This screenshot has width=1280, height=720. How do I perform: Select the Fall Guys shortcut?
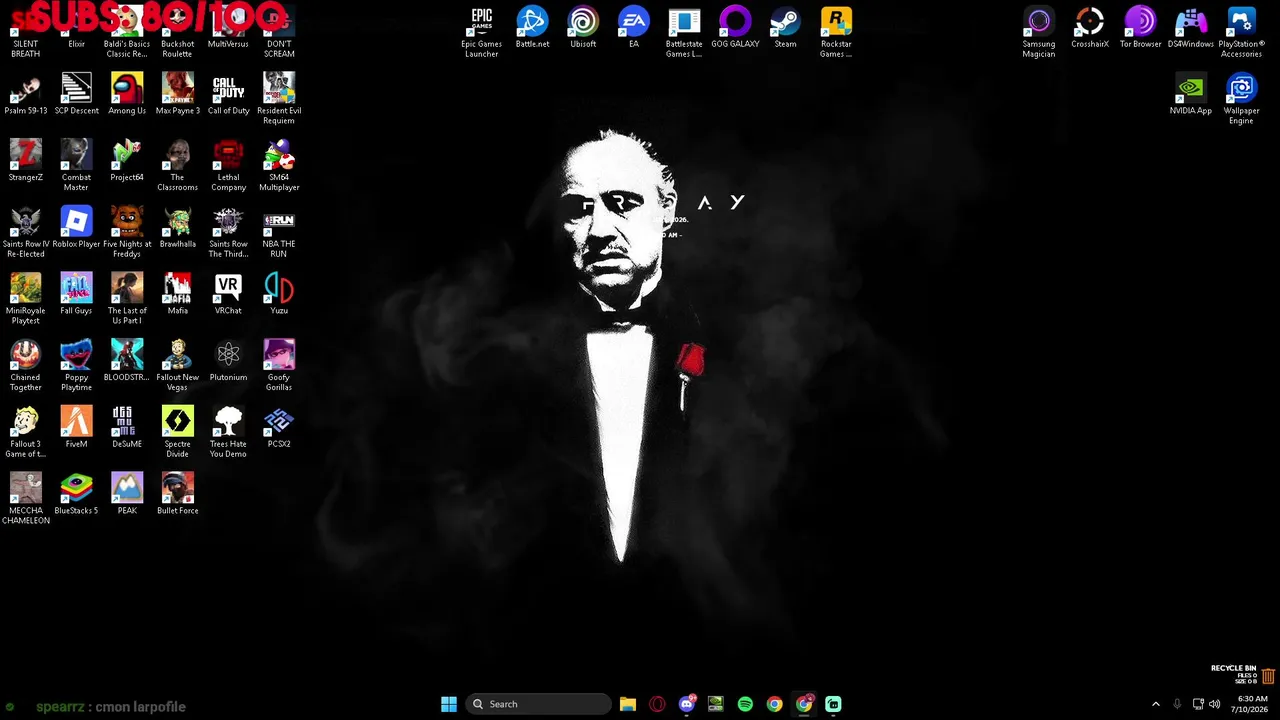(76, 295)
